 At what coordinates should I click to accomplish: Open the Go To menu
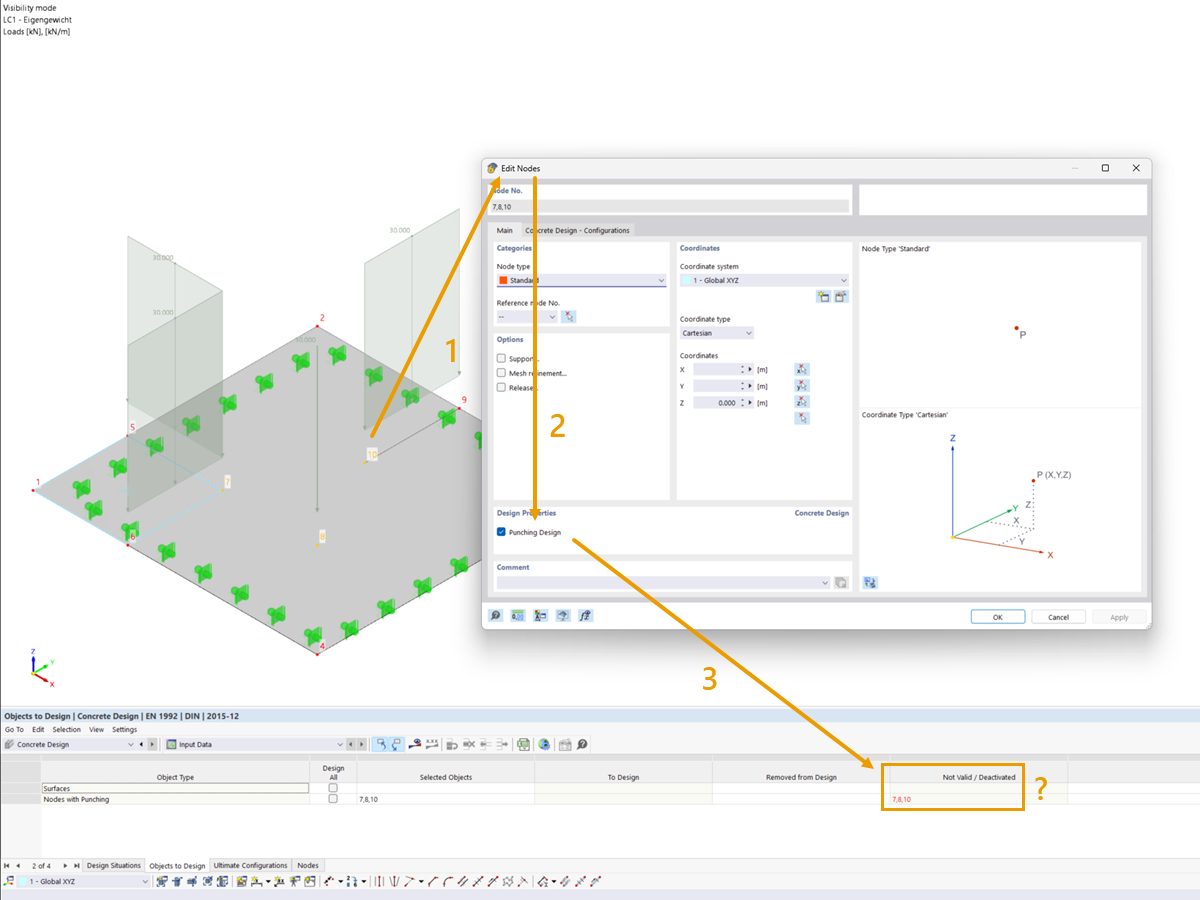pyautogui.click(x=14, y=729)
